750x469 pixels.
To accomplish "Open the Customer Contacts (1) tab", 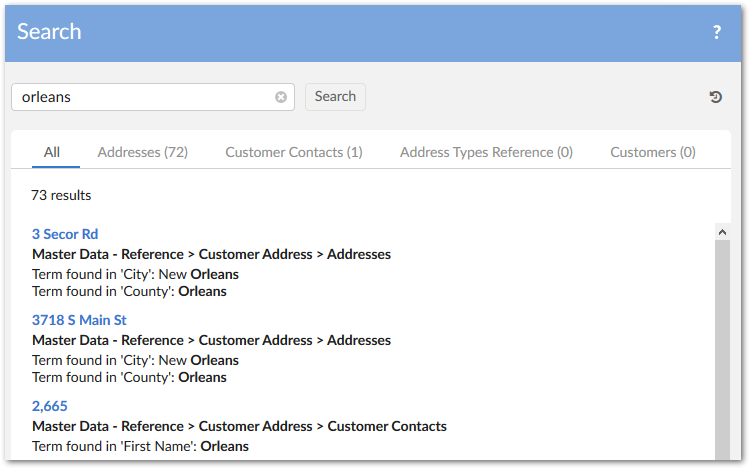I will tap(294, 152).
